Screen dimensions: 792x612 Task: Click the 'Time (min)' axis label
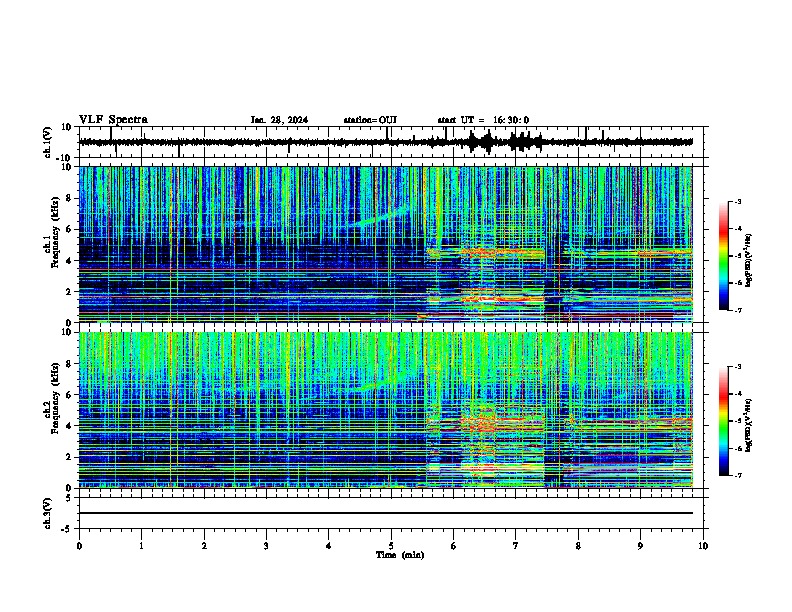click(x=400, y=555)
